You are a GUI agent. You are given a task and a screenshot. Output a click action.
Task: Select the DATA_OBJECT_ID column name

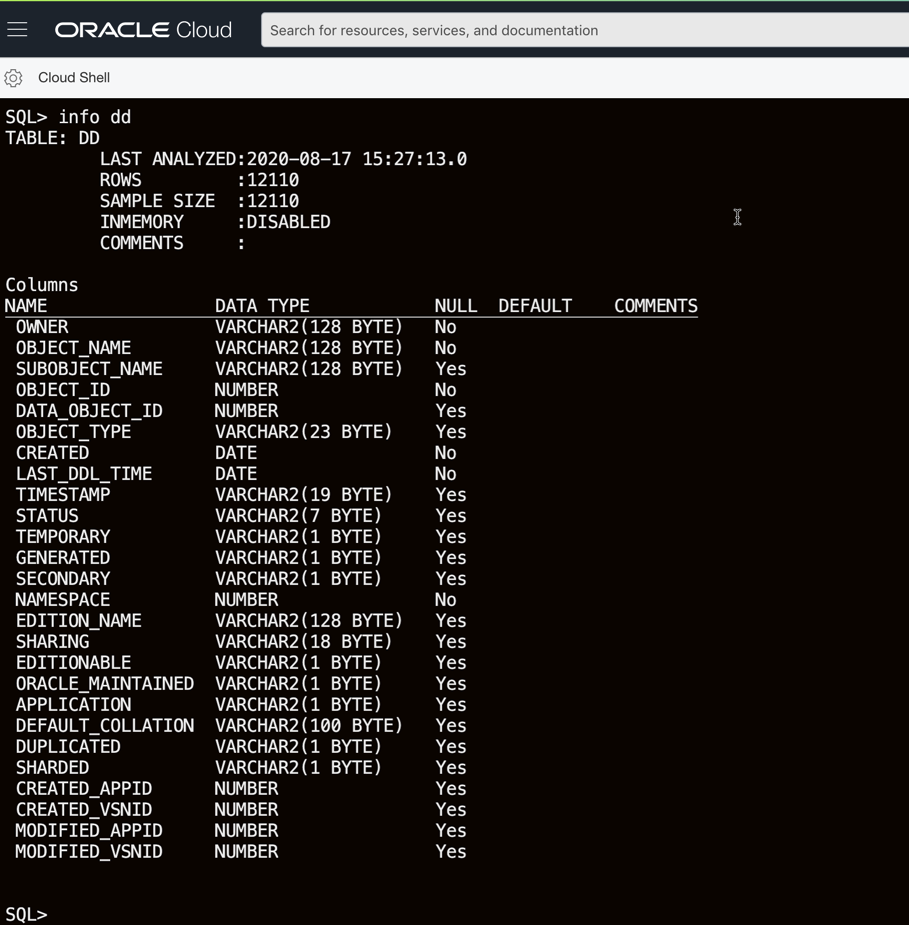(89, 411)
